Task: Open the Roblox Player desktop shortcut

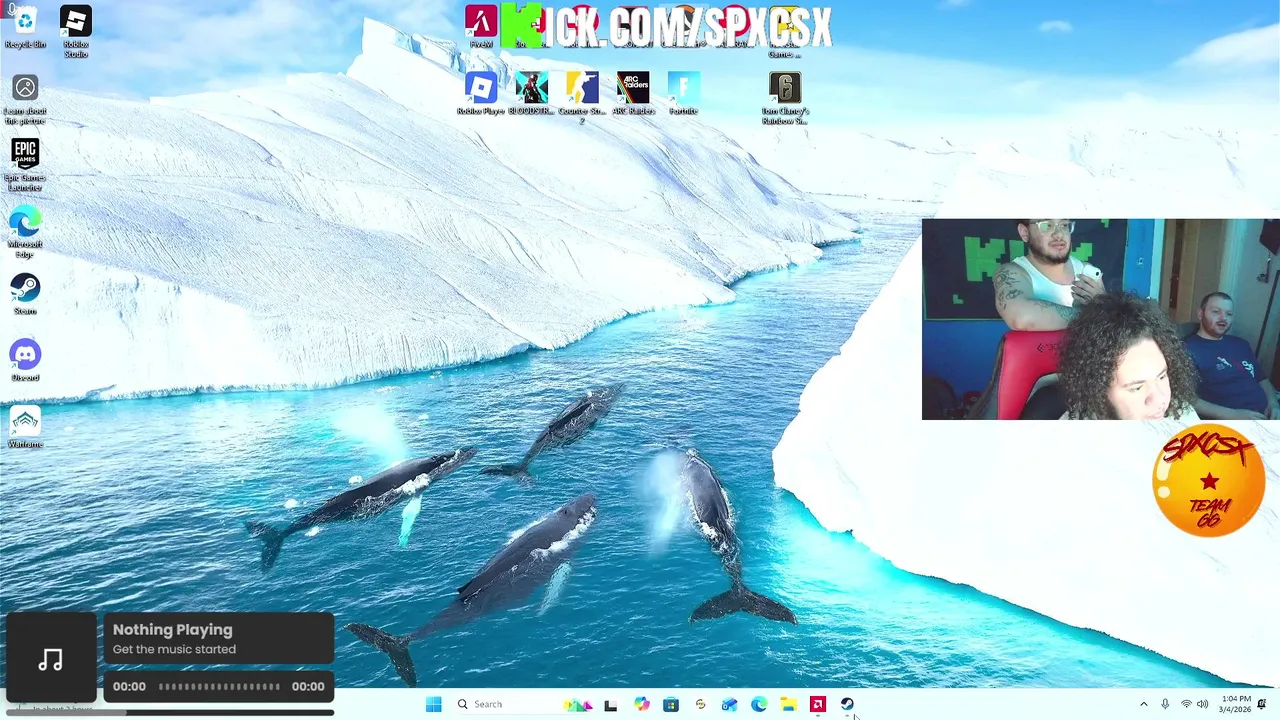Action: pos(481,94)
